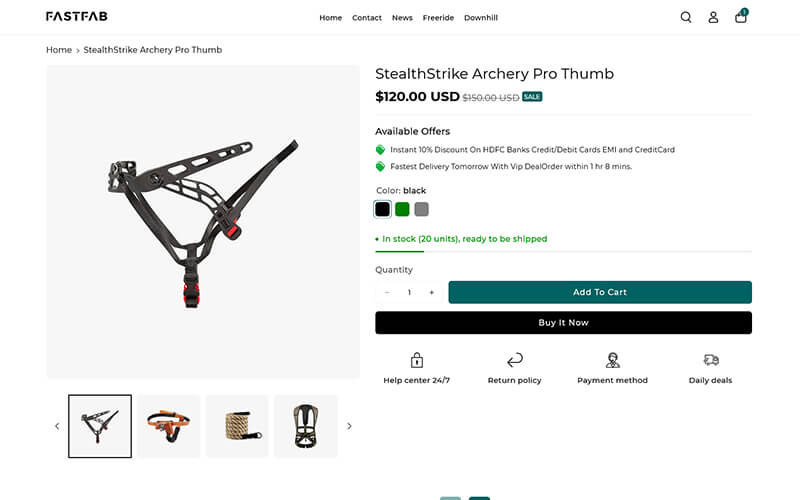Show previous thumbnails with left chevron
This screenshot has width=800, height=500.
click(57, 426)
